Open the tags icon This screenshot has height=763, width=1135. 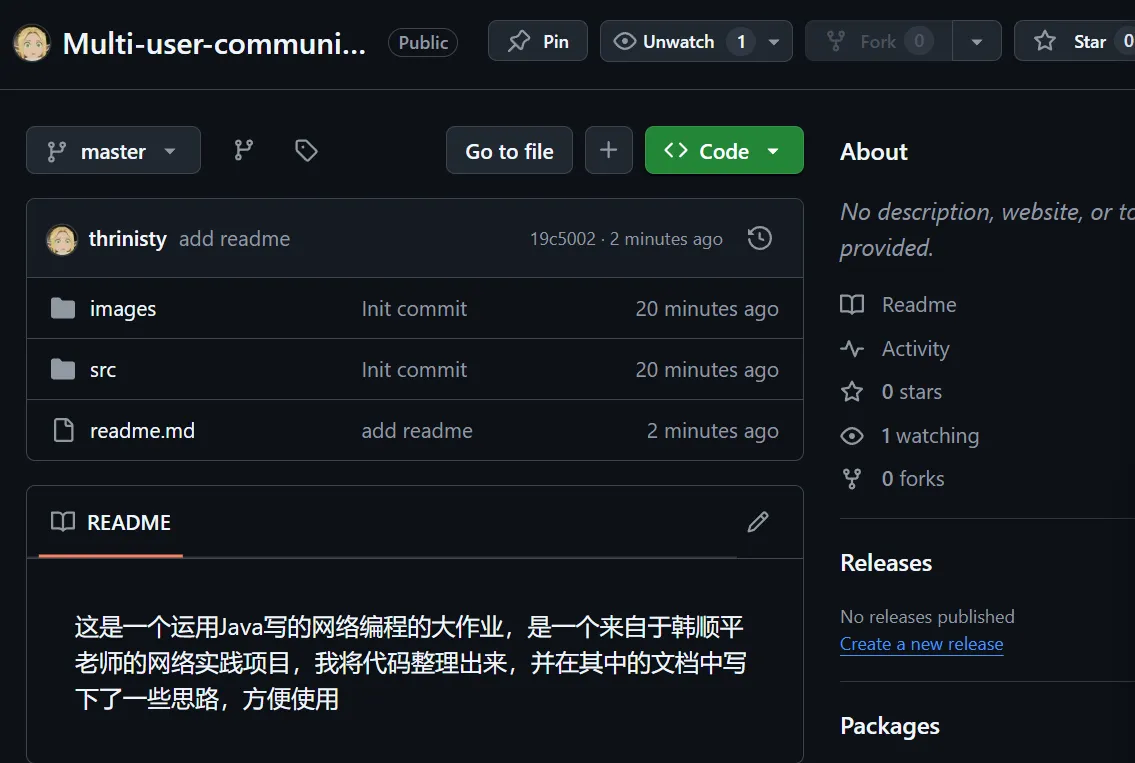(306, 150)
